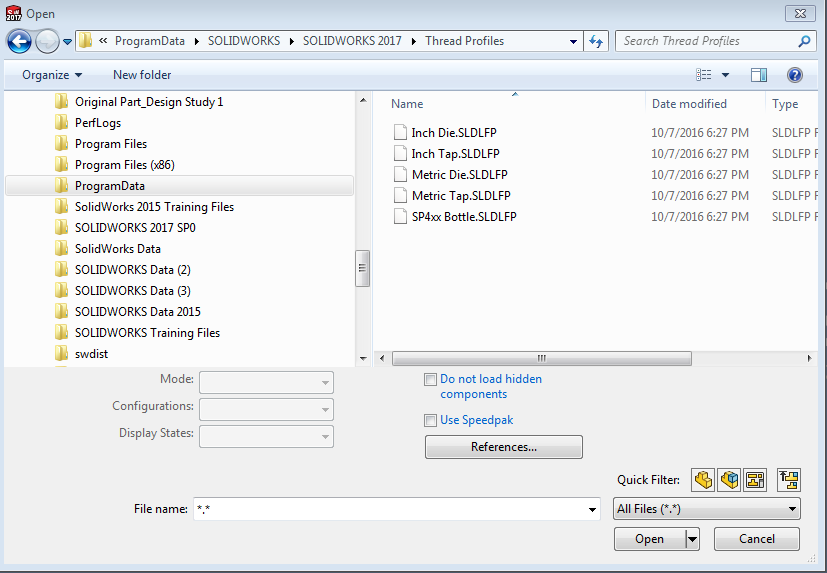
Task: Select SP4xx Bottle.SLDLFP file
Action: pos(464,217)
